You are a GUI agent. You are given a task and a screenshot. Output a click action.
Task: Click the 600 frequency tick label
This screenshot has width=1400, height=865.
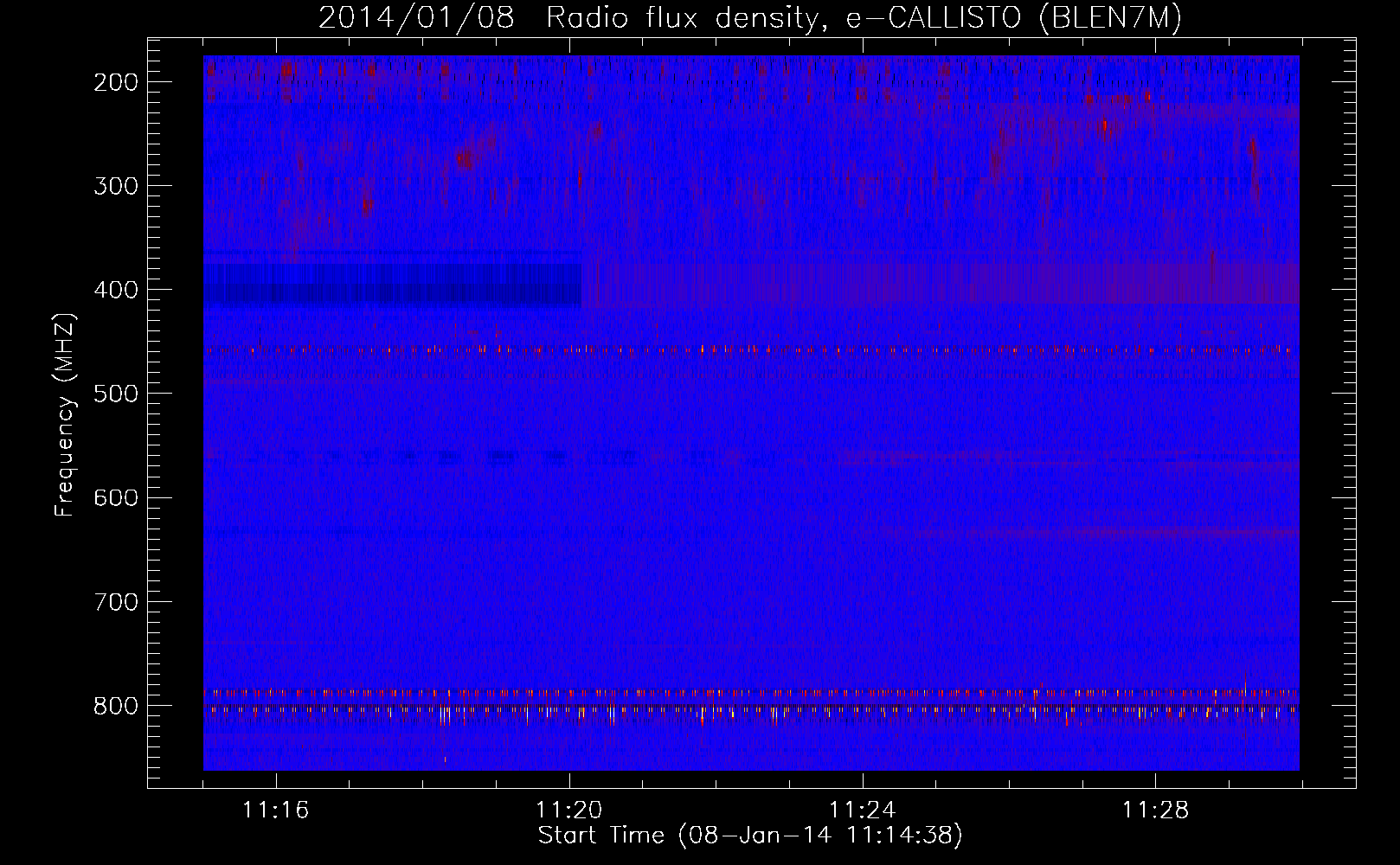point(116,497)
